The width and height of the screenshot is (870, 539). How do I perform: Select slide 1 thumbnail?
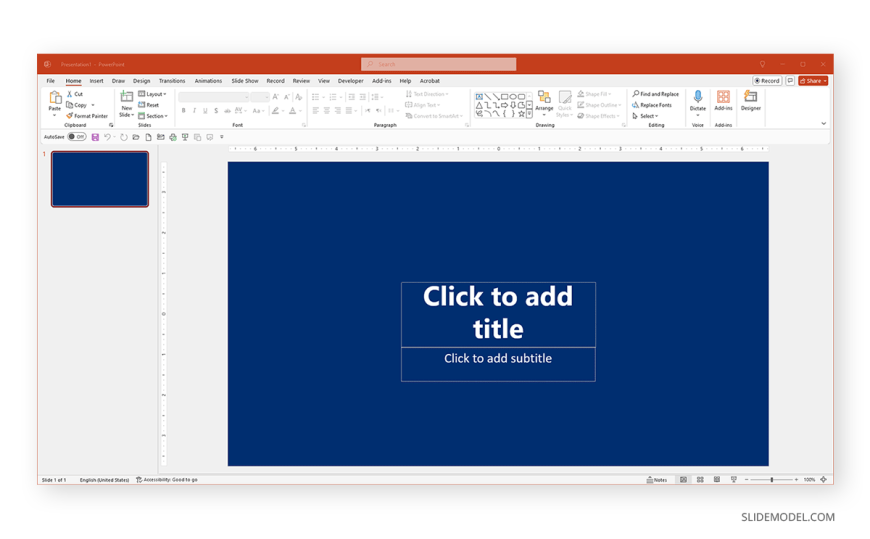click(x=100, y=179)
